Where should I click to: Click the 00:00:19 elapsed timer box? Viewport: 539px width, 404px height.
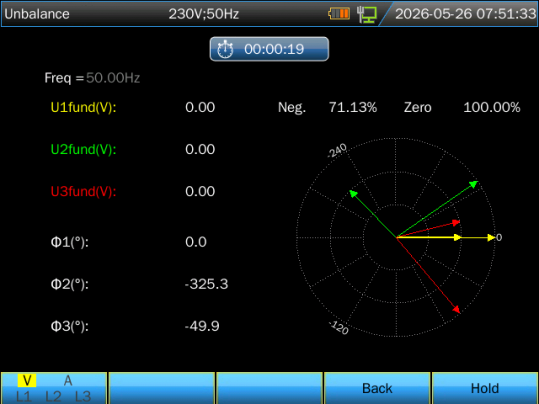coord(269,49)
